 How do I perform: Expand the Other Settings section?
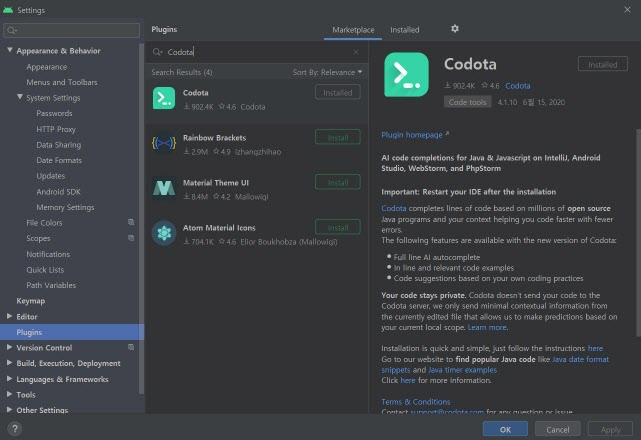(x=9, y=409)
